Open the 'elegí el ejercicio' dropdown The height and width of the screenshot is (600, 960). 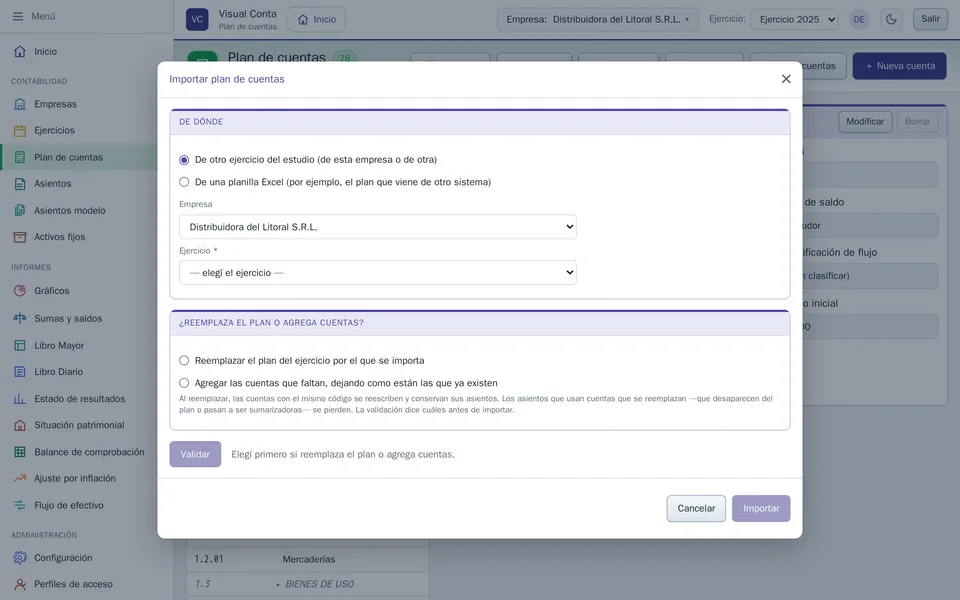click(378, 272)
